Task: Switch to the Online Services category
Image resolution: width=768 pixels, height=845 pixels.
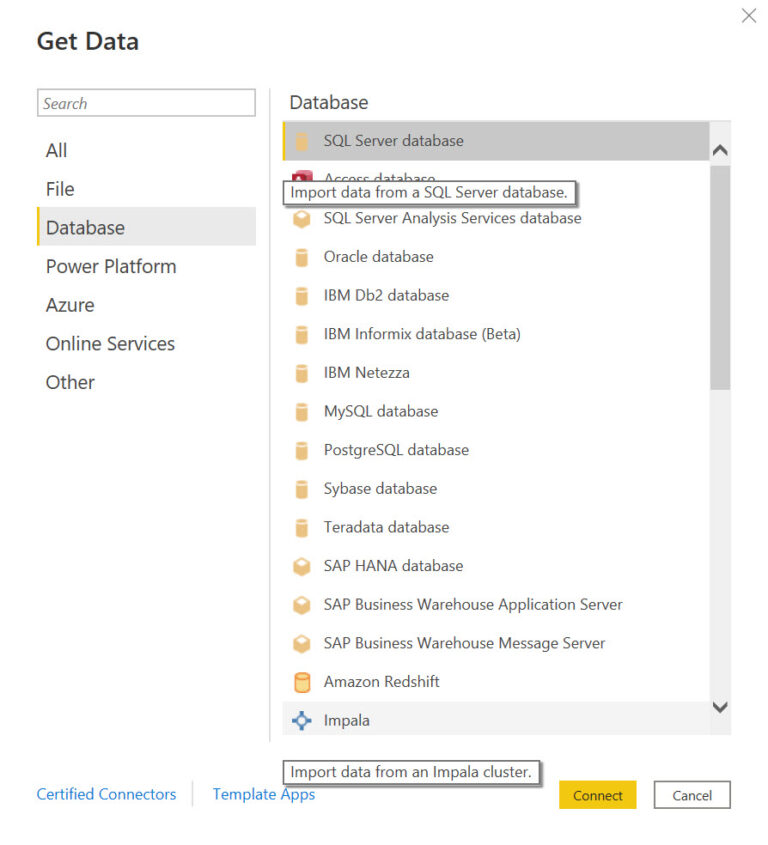Action: pyautogui.click(x=110, y=343)
